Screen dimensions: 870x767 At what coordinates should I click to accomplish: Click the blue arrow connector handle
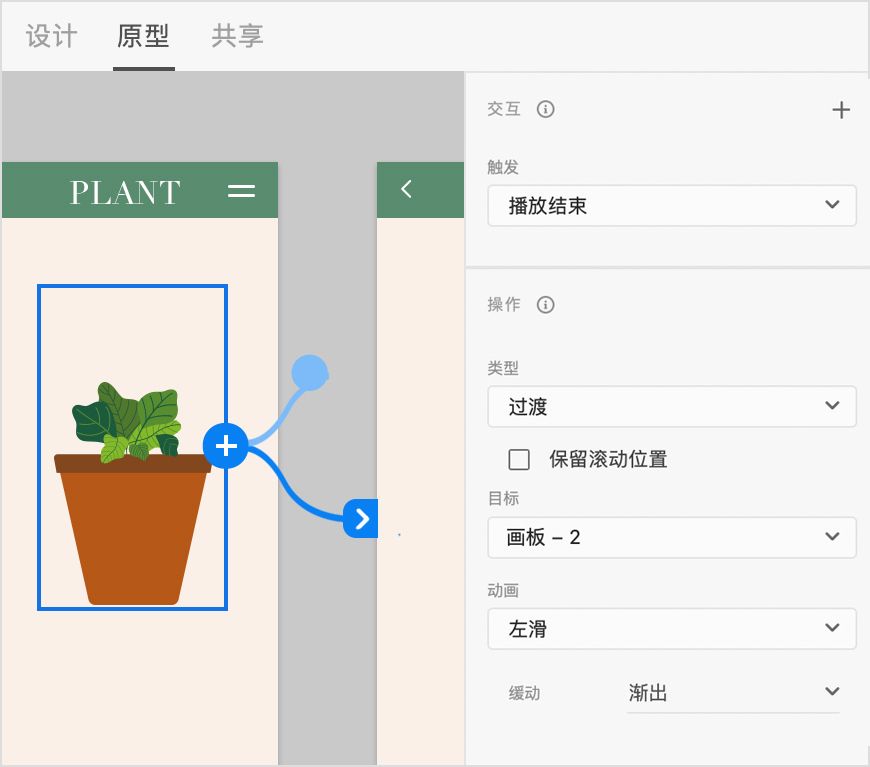362,519
